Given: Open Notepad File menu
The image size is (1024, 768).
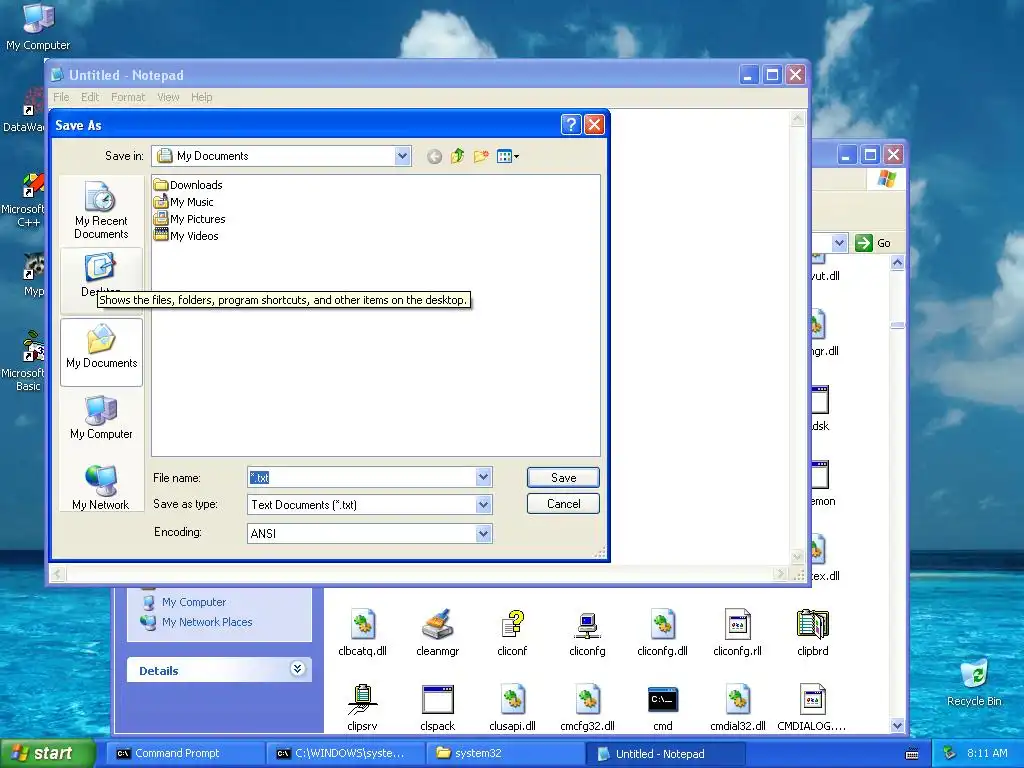Looking at the screenshot, I should 61,97.
